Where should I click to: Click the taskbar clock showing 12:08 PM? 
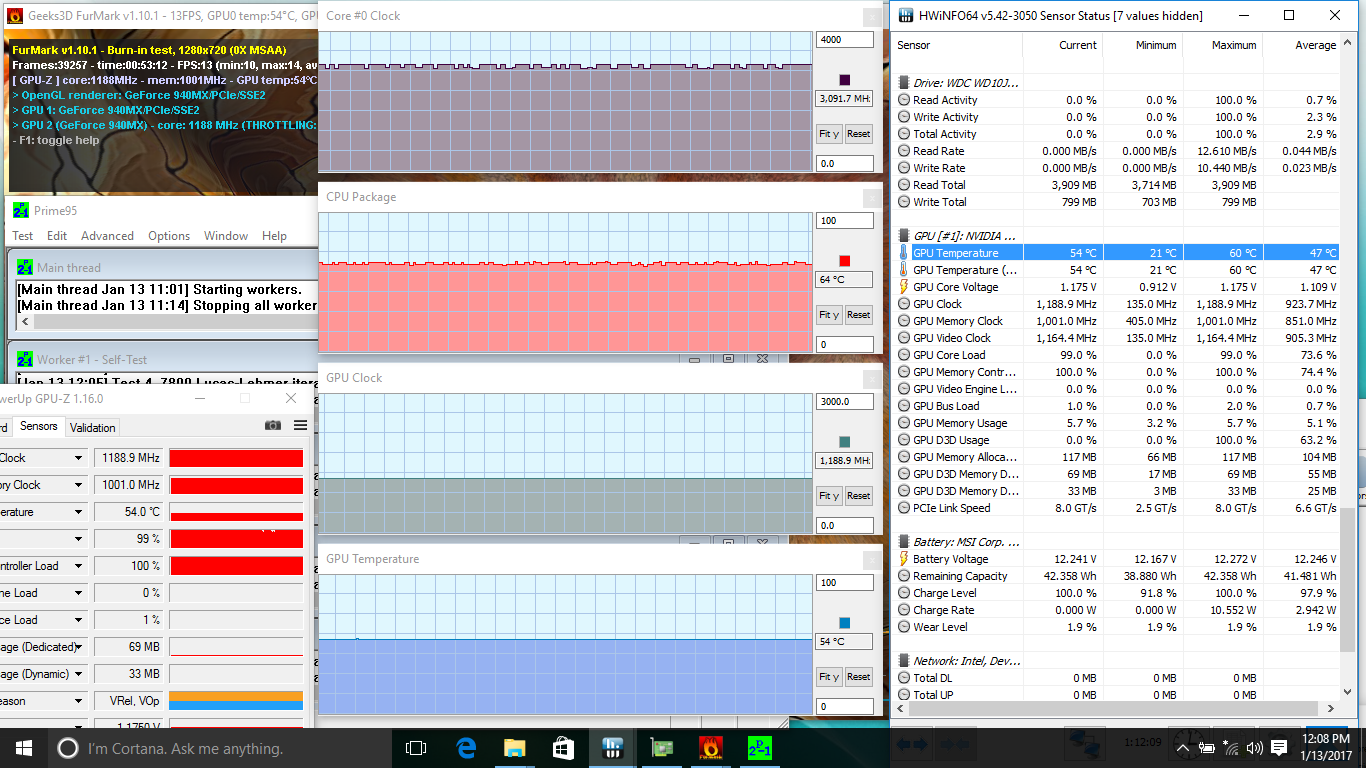click(x=1326, y=748)
